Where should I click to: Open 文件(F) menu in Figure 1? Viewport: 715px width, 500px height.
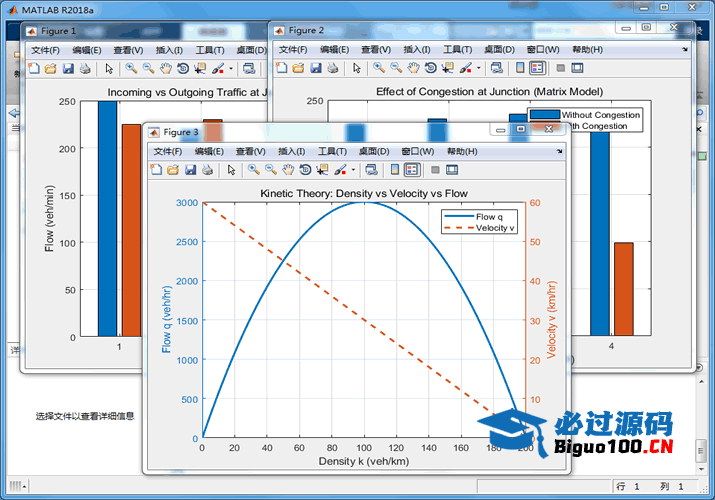click(45, 49)
